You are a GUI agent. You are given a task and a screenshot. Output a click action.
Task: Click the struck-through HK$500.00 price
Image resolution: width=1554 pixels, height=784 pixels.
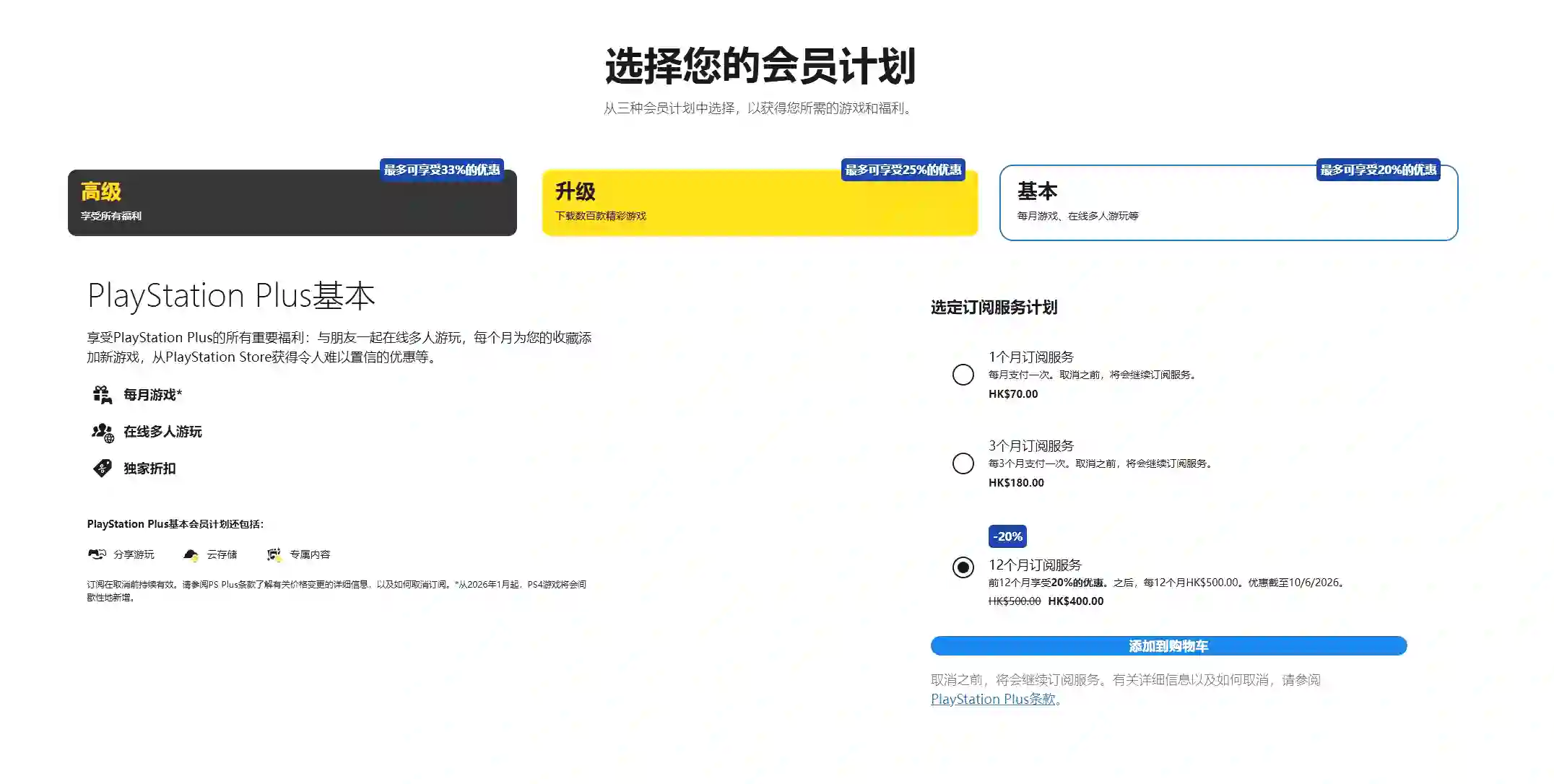[x=1015, y=601]
